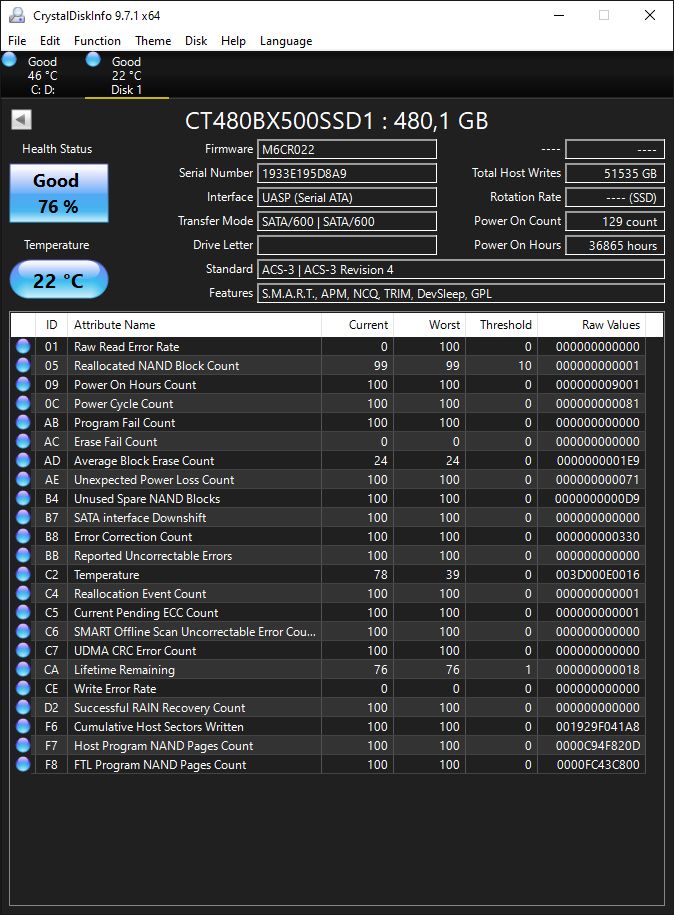
Task: Open the Language menu
Action: [x=286, y=41]
